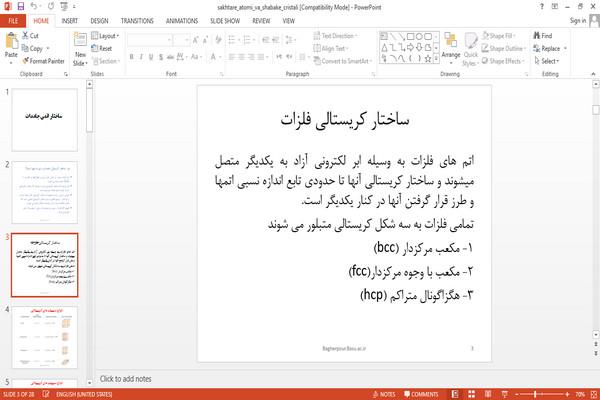Copy the selection
600x400 pixels.
pos(35,48)
